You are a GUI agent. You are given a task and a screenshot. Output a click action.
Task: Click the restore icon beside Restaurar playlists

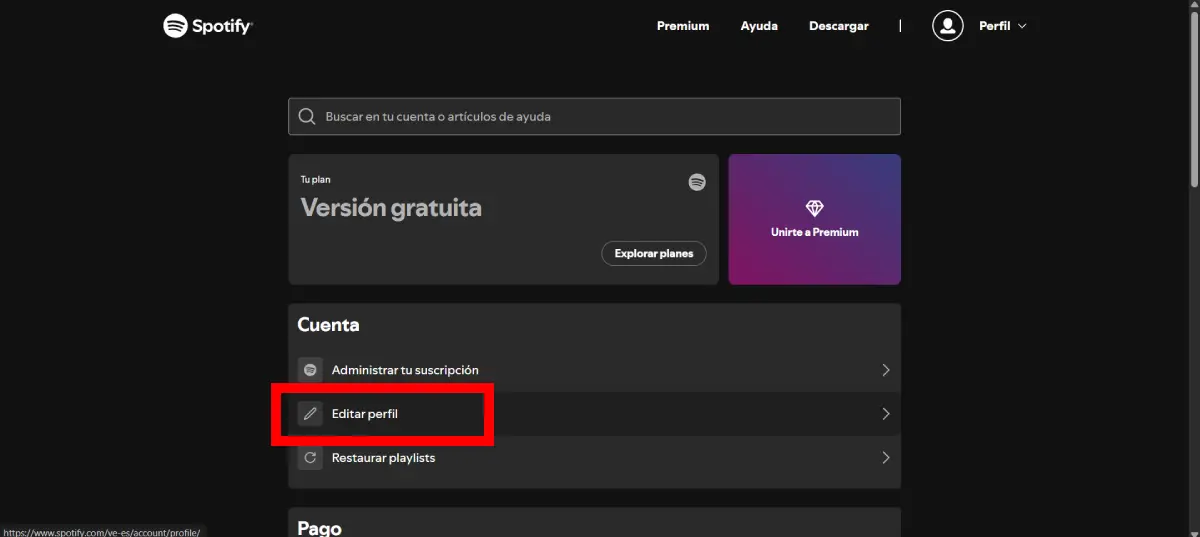(x=310, y=458)
